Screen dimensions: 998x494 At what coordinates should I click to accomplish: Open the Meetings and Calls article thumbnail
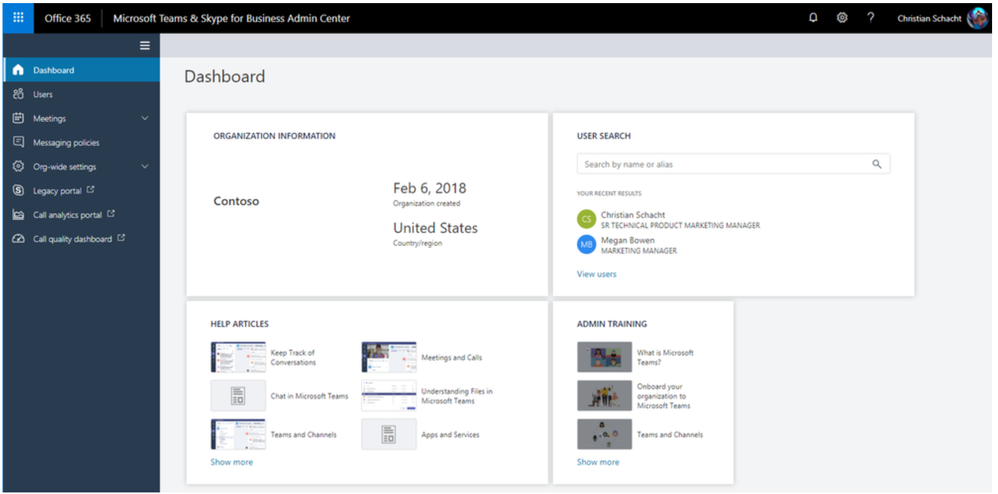point(389,357)
